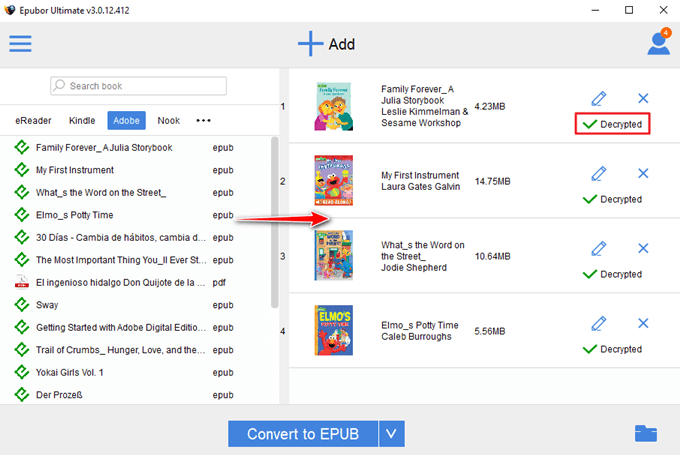Click the Search book field
This screenshot has width=680, height=455.
(x=138, y=85)
